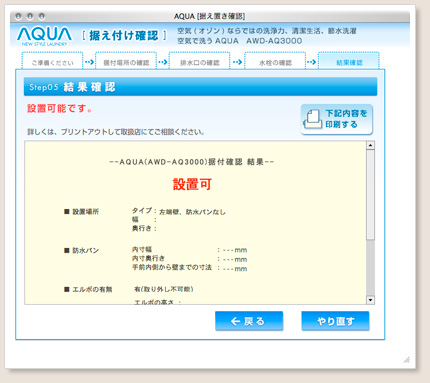This screenshot has width=430, height=383.
Task: Click the printer icon on print button
Action: (x=312, y=119)
